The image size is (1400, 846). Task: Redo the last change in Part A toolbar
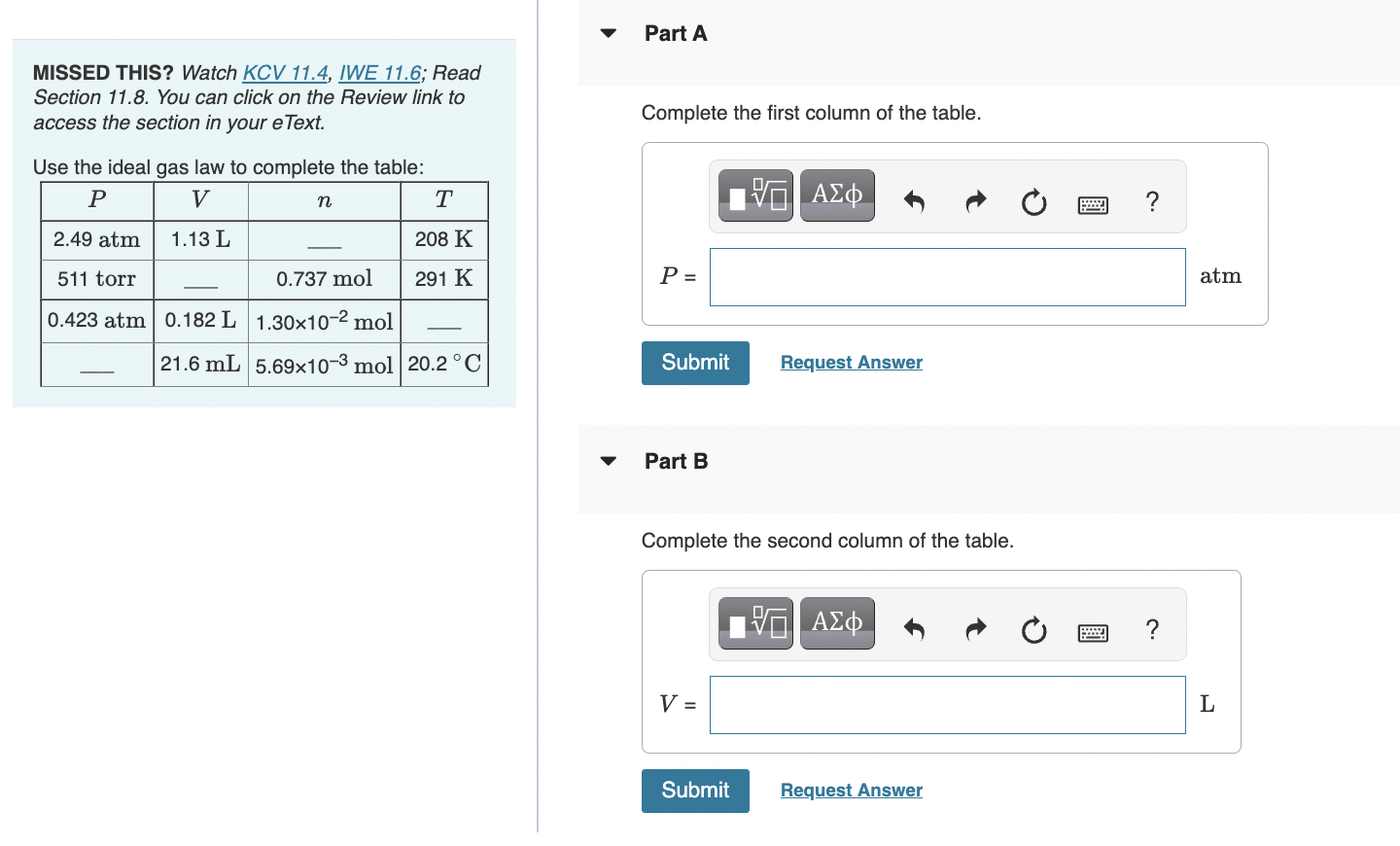(975, 201)
